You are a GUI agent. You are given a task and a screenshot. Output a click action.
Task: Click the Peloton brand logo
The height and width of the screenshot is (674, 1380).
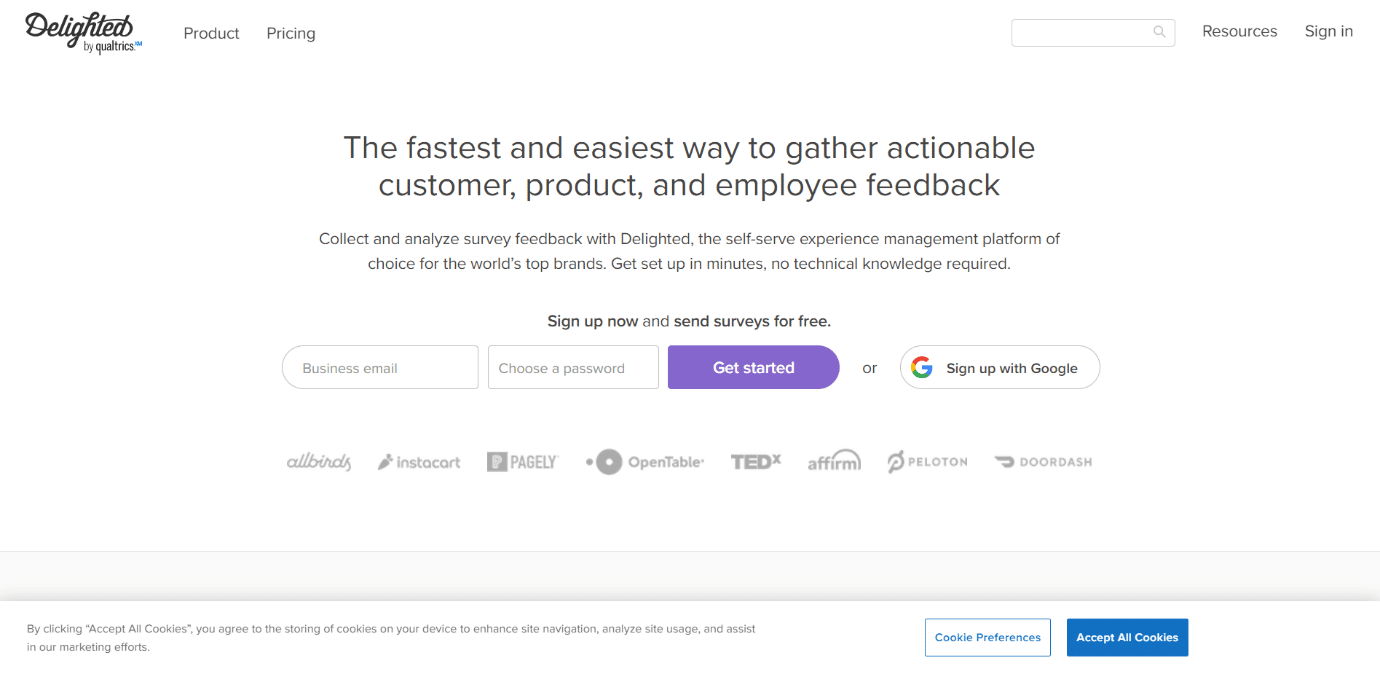[928, 462]
